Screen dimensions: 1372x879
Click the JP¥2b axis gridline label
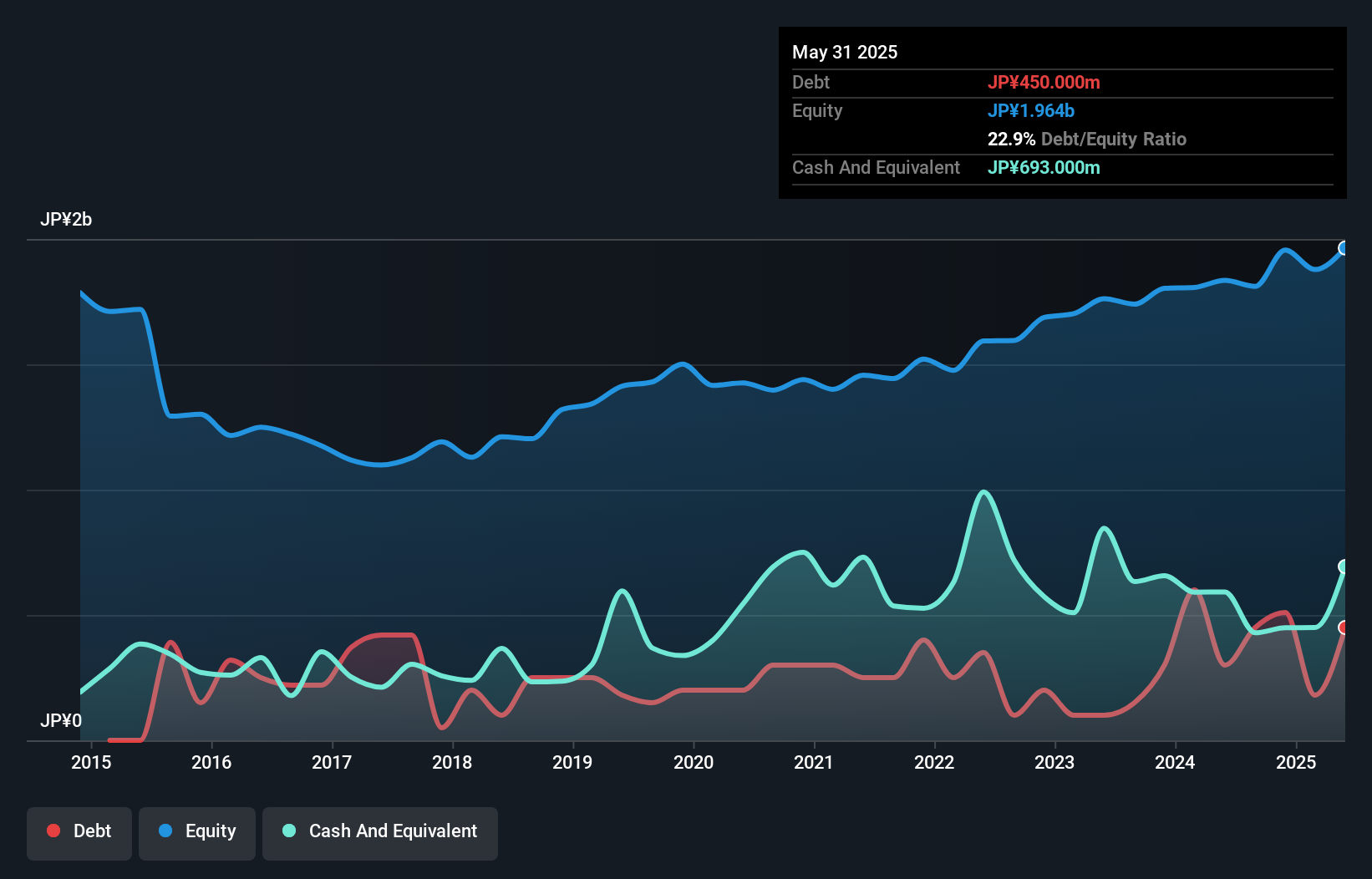point(67,220)
